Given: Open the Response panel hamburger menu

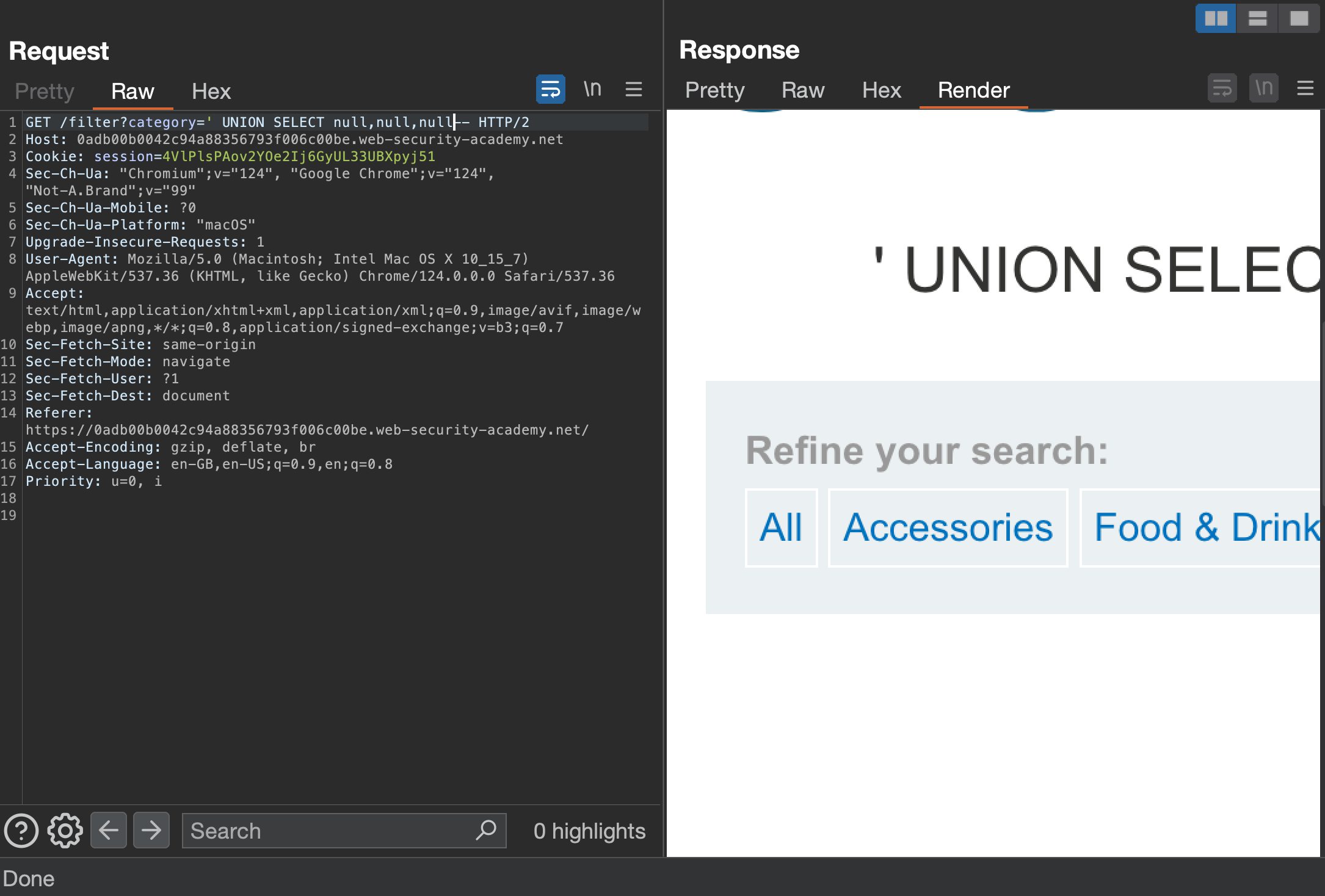Looking at the screenshot, I should [1305, 89].
